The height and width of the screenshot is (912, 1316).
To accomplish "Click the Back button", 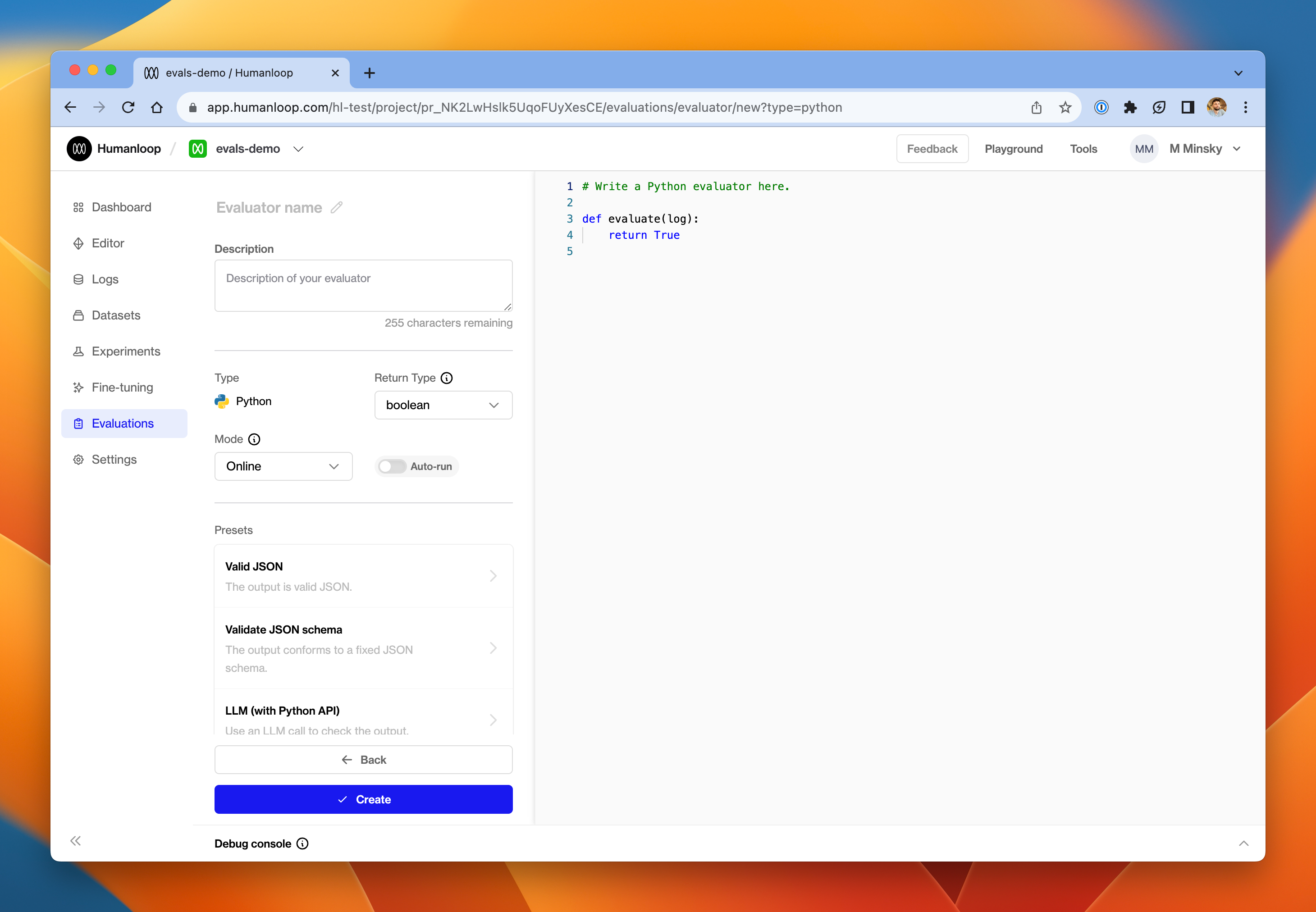I will click(x=363, y=759).
